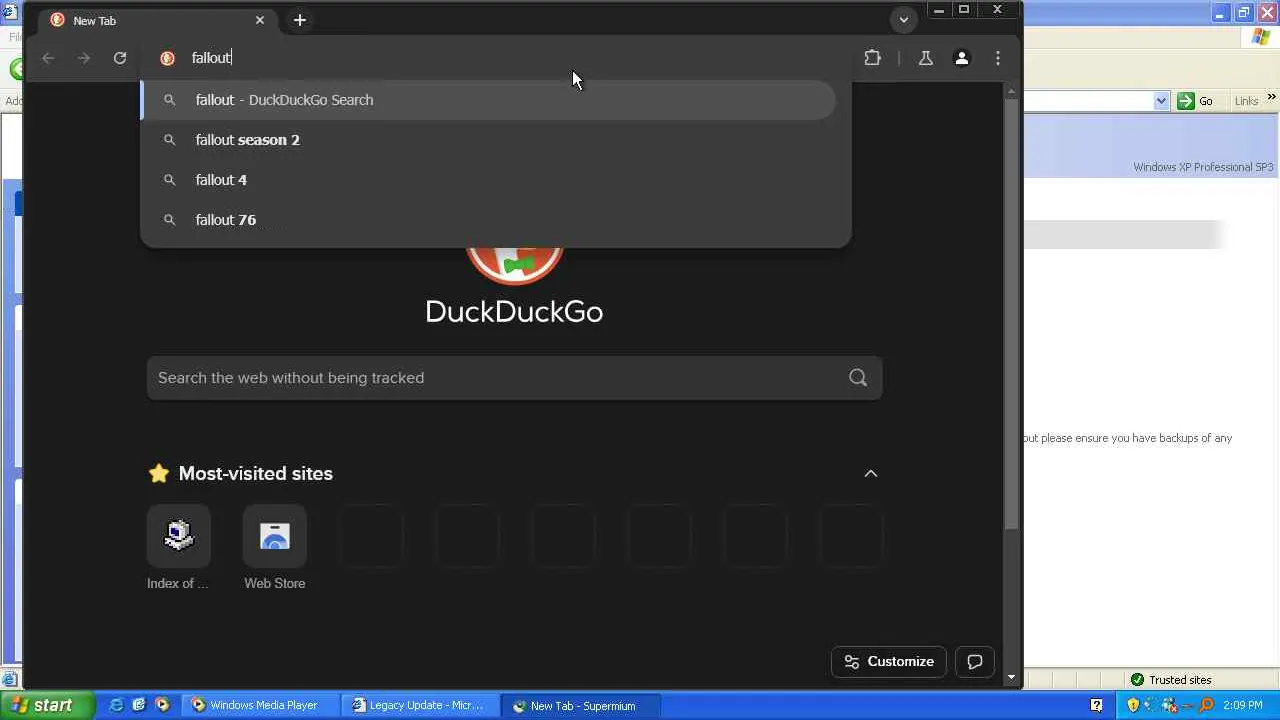This screenshot has height=720, width=1280.
Task: Click the magnifier icon in system tray
Action: coord(1205,705)
